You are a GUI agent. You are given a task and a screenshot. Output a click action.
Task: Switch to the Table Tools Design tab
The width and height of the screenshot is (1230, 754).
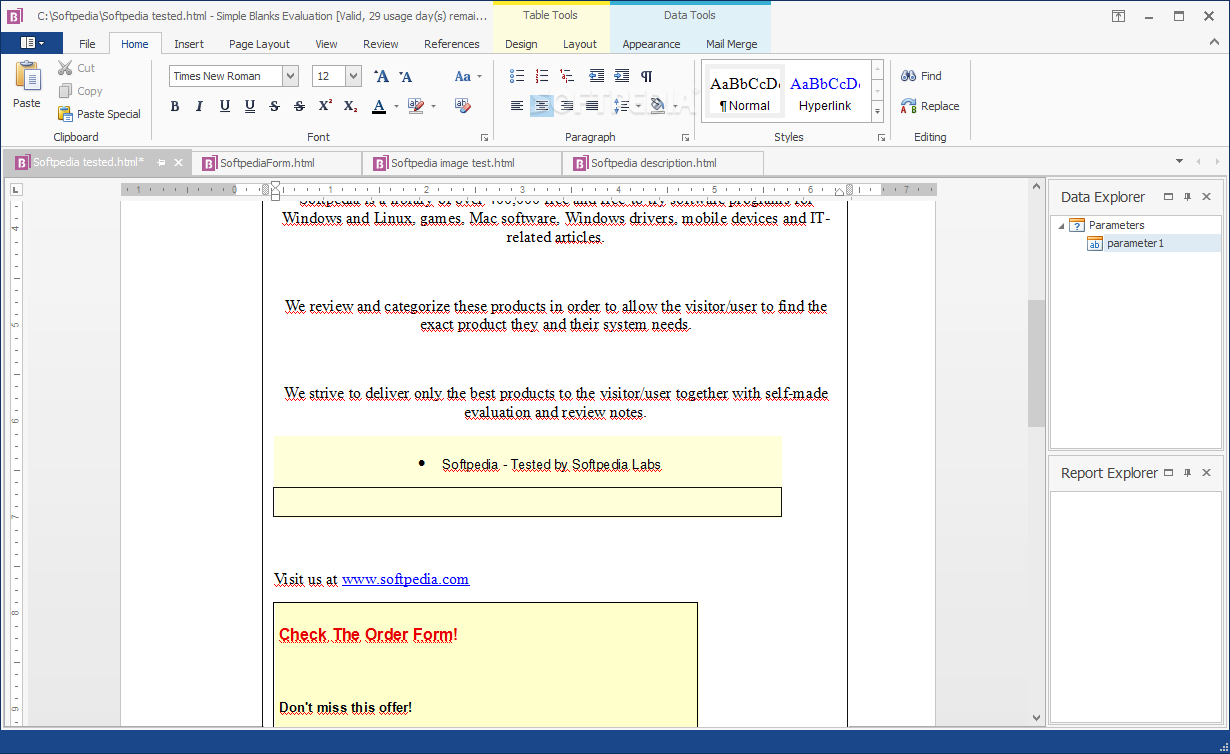click(x=521, y=44)
